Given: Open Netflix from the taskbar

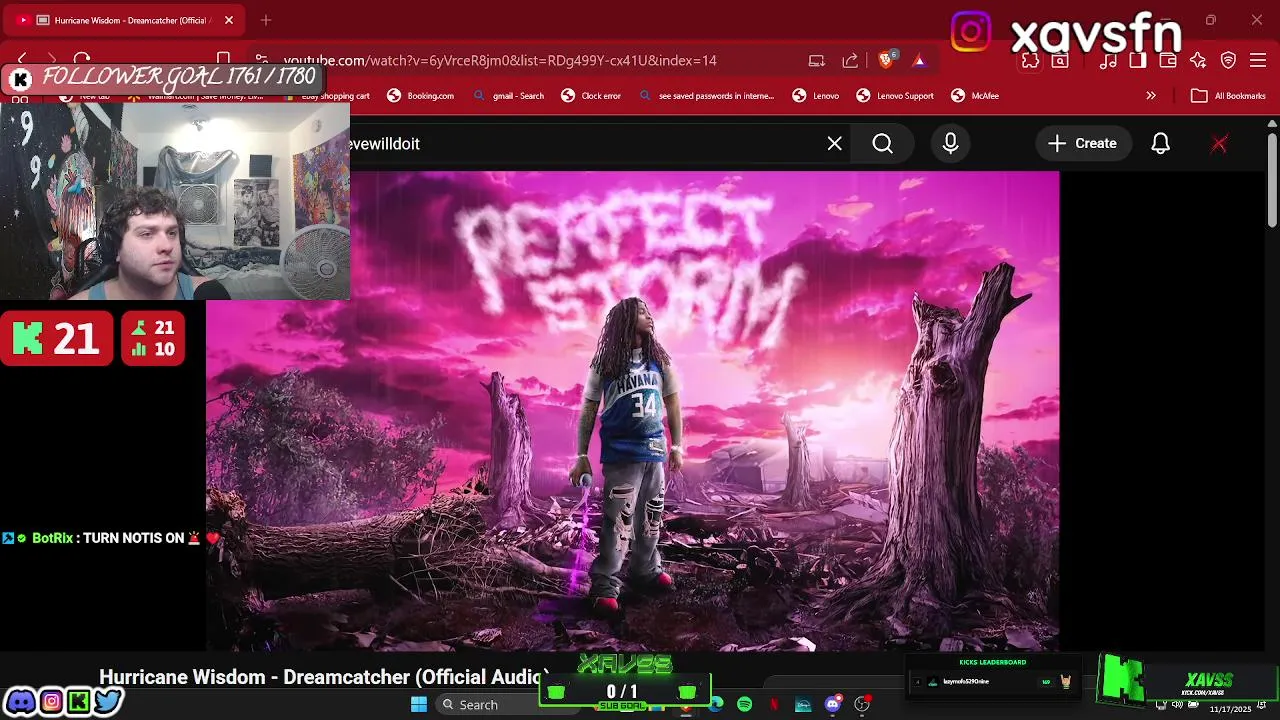Looking at the screenshot, I should 774,705.
